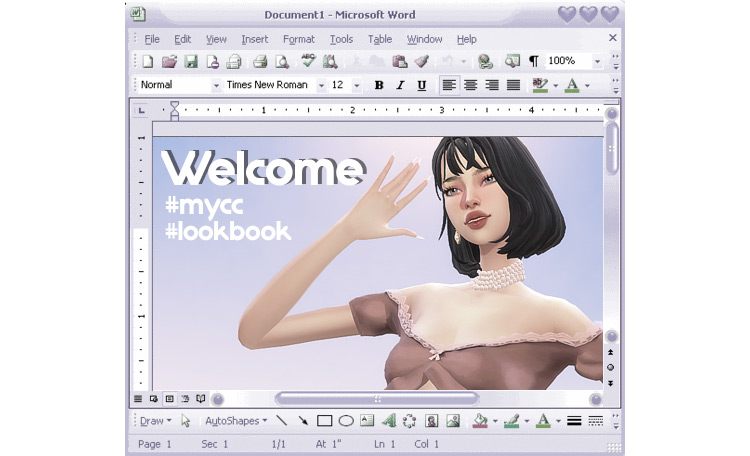Open Print Preview magnifier icon

click(282, 61)
